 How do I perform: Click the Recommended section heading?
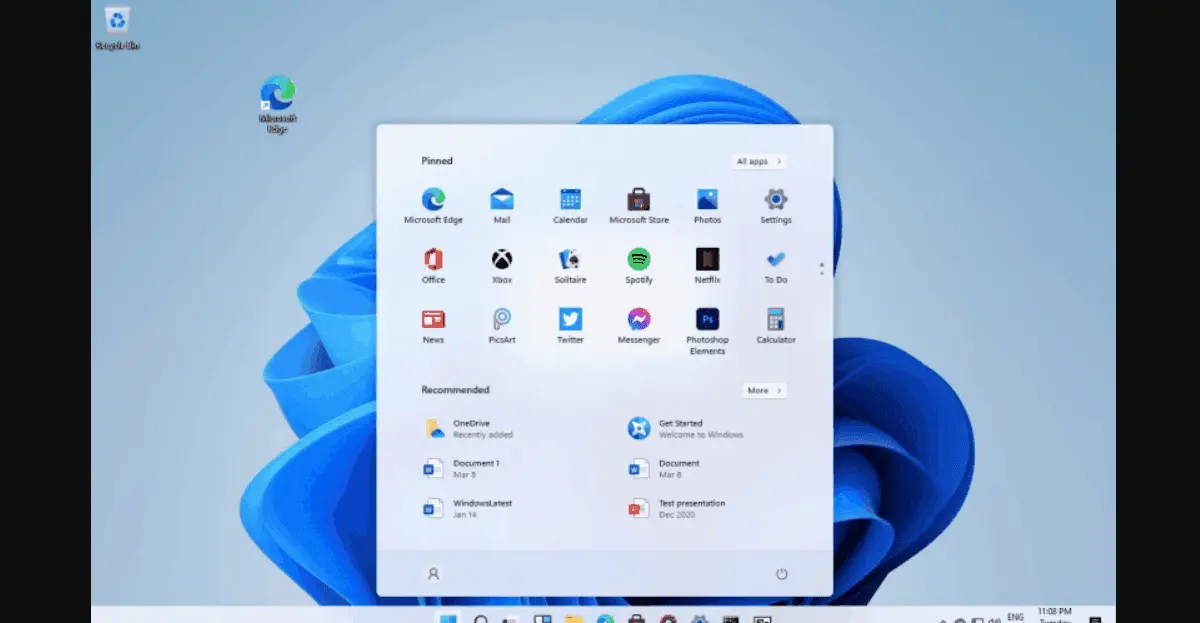tap(455, 390)
